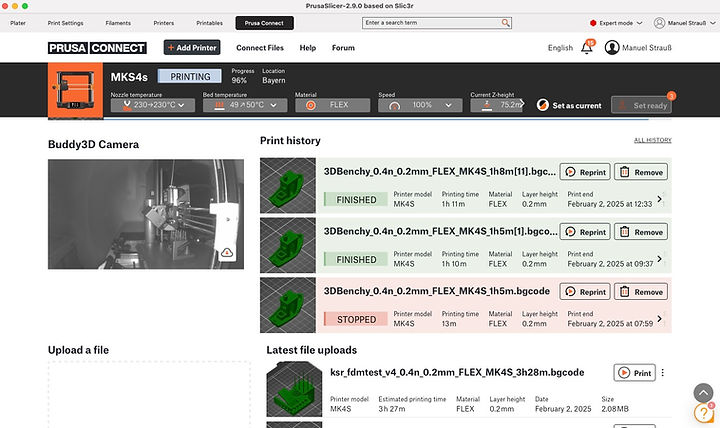Remove the 1h8m[11] Benchy job
The height and width of the screenshot is (428, 720).
pyautogui.click(x=641, y=172)
